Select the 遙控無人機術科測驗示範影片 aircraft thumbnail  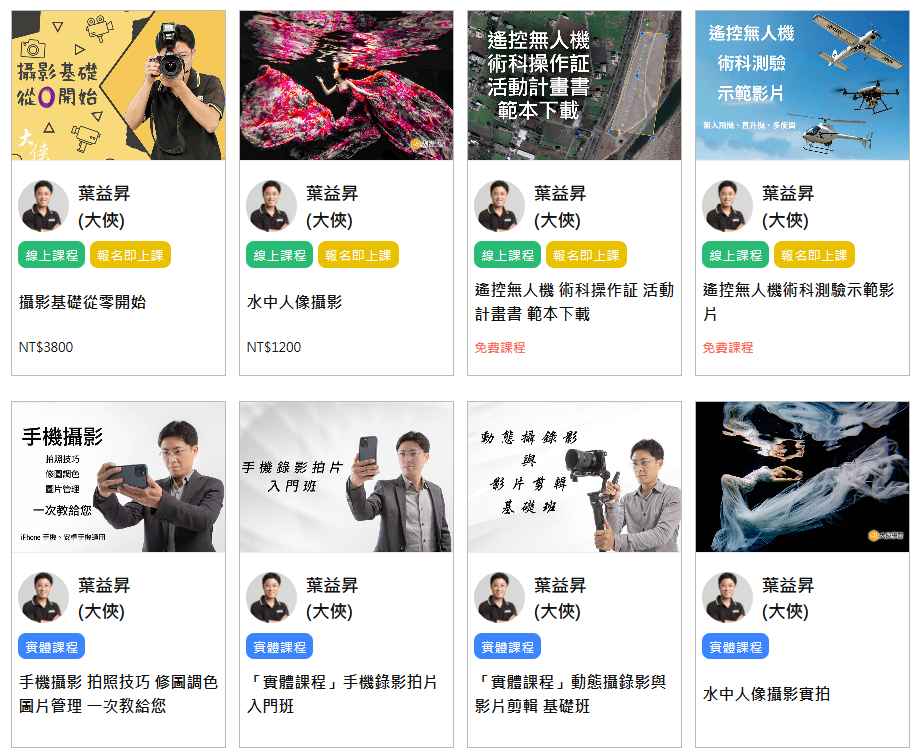click(x=802, y=85)
